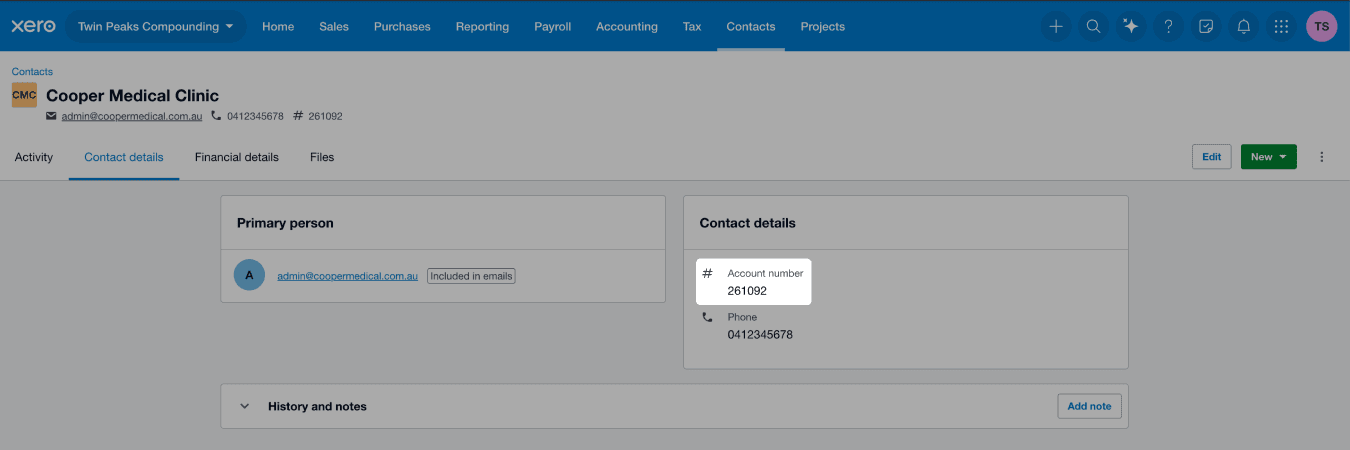Open Twin Peaks Compounding organisation dropdown
The image size is (1350, 450).
pyautogui.click(x=156, y=27)
